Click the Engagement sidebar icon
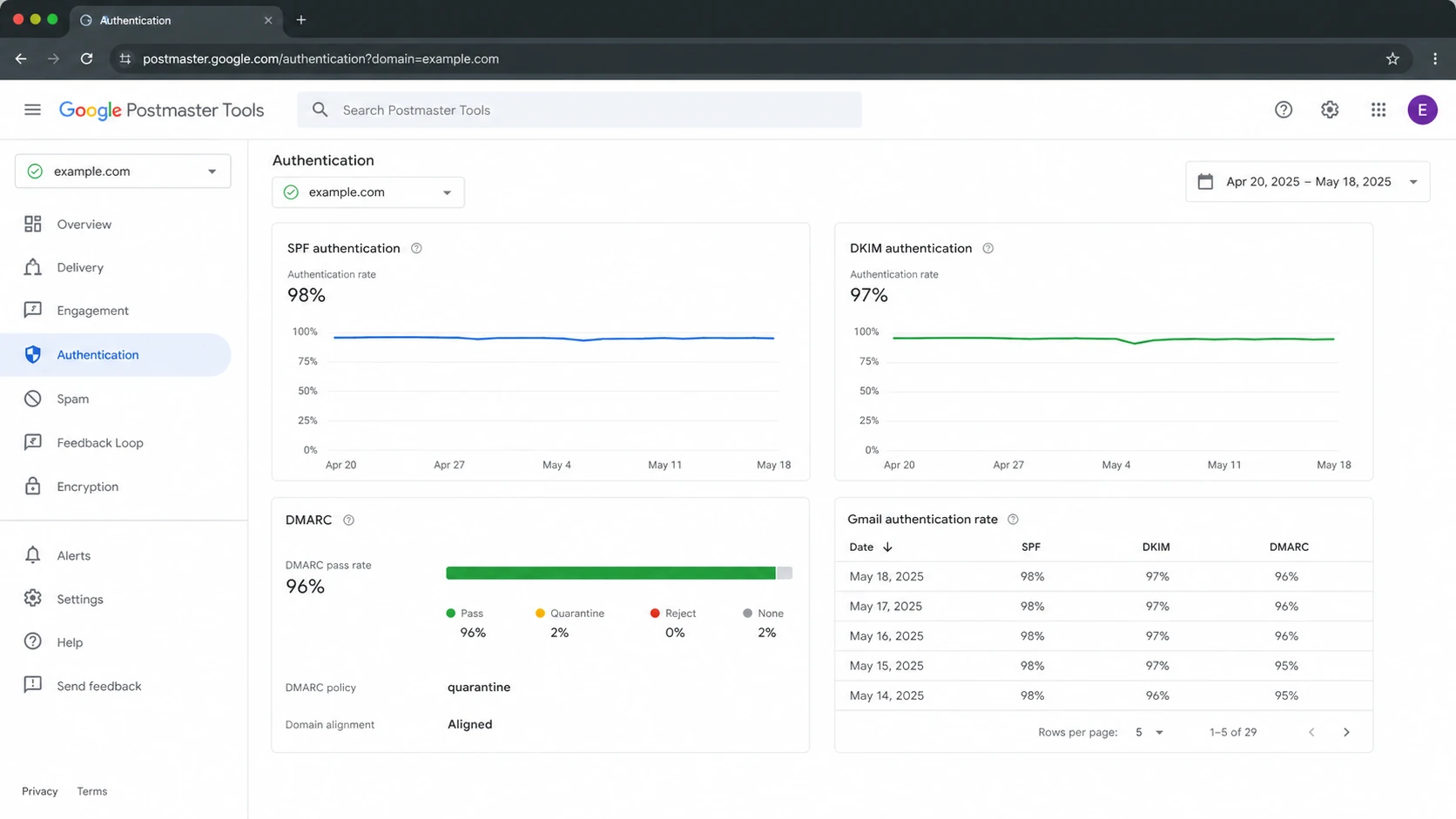Viewport: 1456px width, 819px height. pos(33,310)
